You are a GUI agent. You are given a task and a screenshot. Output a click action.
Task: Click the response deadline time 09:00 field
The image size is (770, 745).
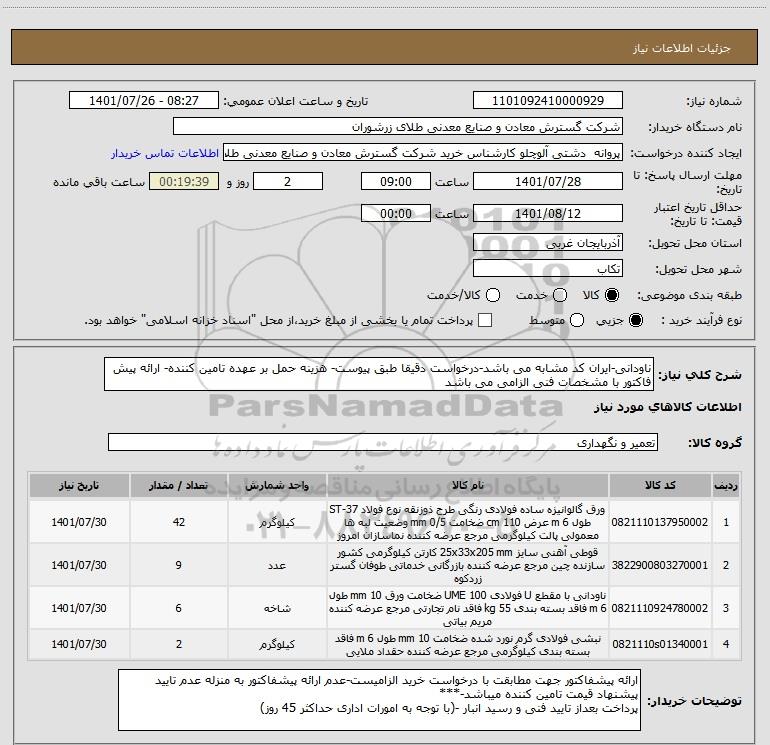click(x=396, y=181)
